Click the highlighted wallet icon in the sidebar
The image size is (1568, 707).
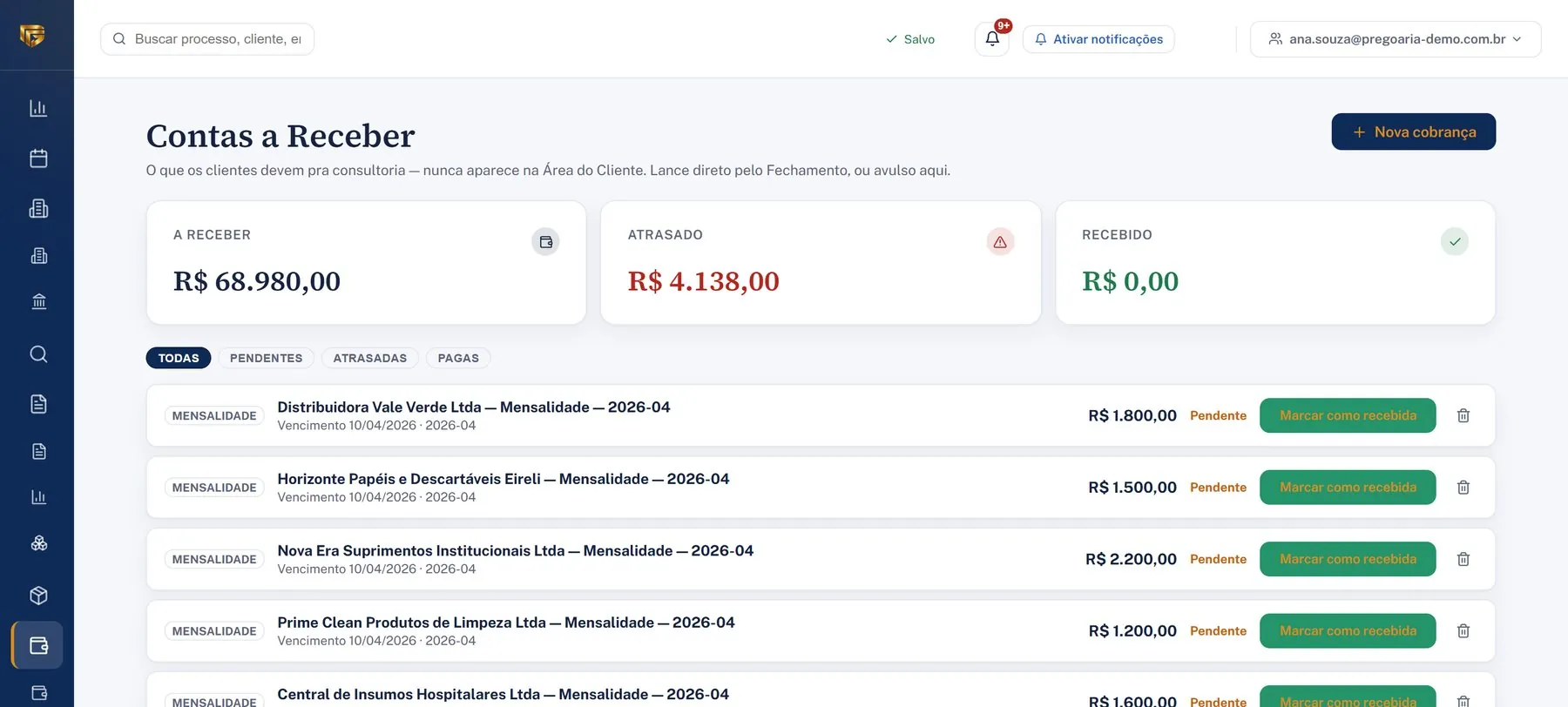click(37, 645)
